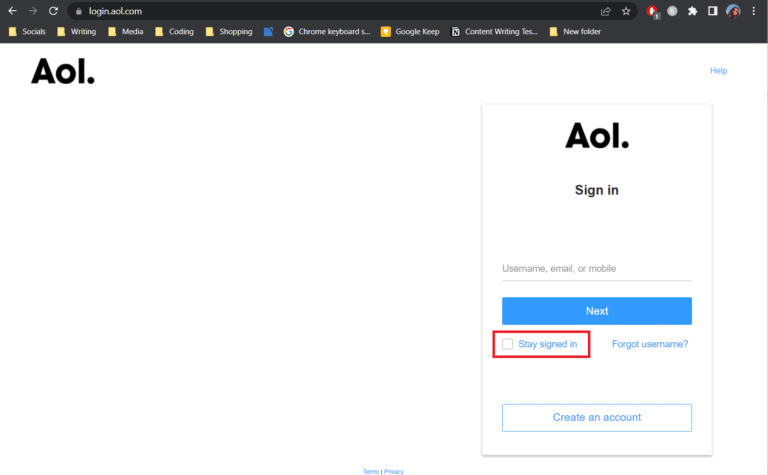Expand the Coding bookmark folder
Screen dimensions: 768x475
coord(174,31)
